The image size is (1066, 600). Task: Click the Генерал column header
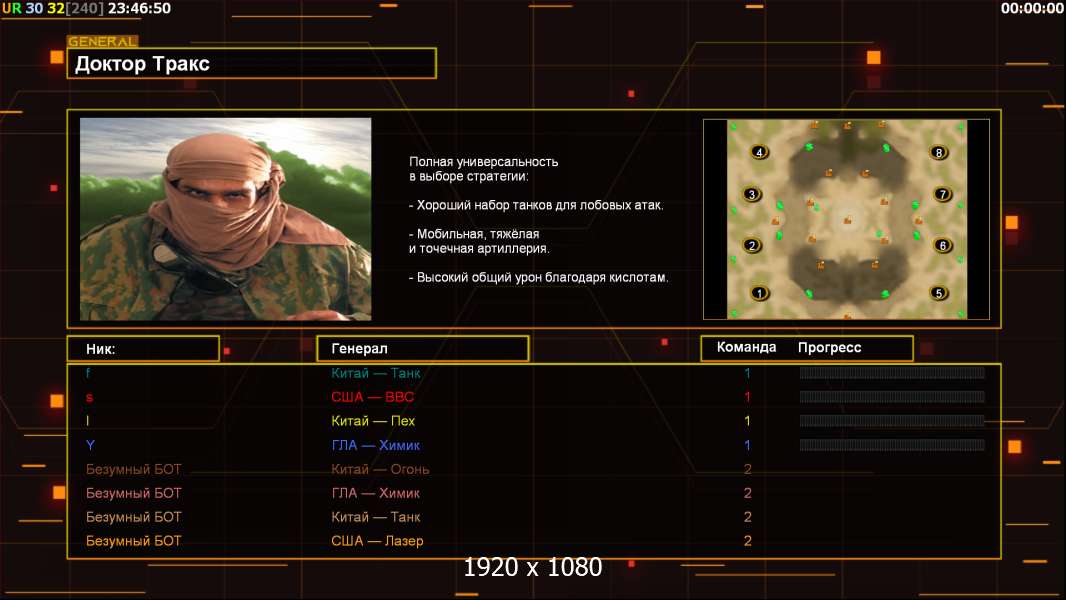tap(423, 349)
